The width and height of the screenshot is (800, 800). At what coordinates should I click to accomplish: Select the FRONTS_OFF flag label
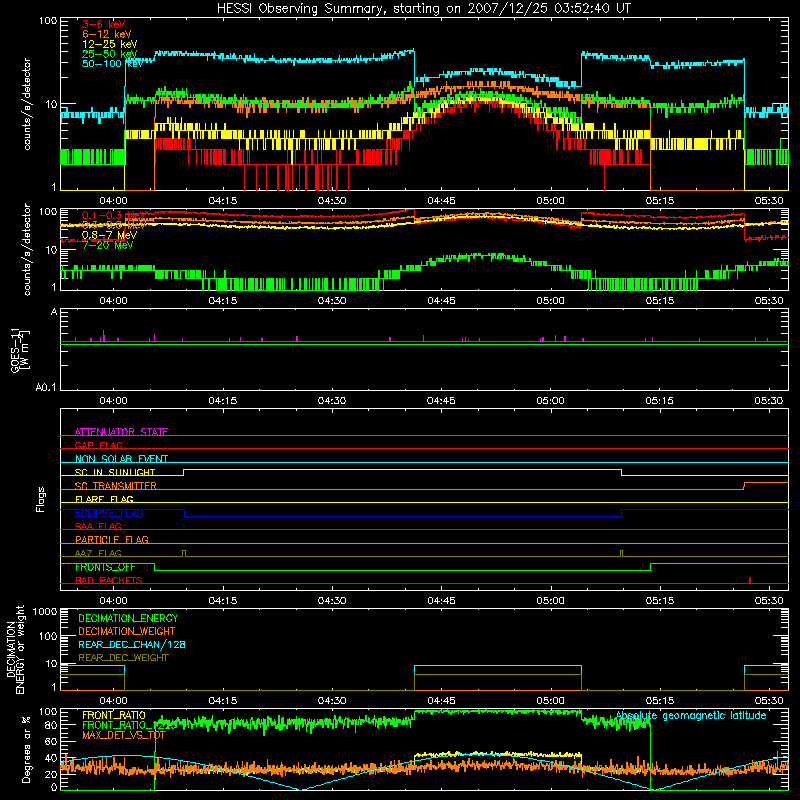pos(105,567)
